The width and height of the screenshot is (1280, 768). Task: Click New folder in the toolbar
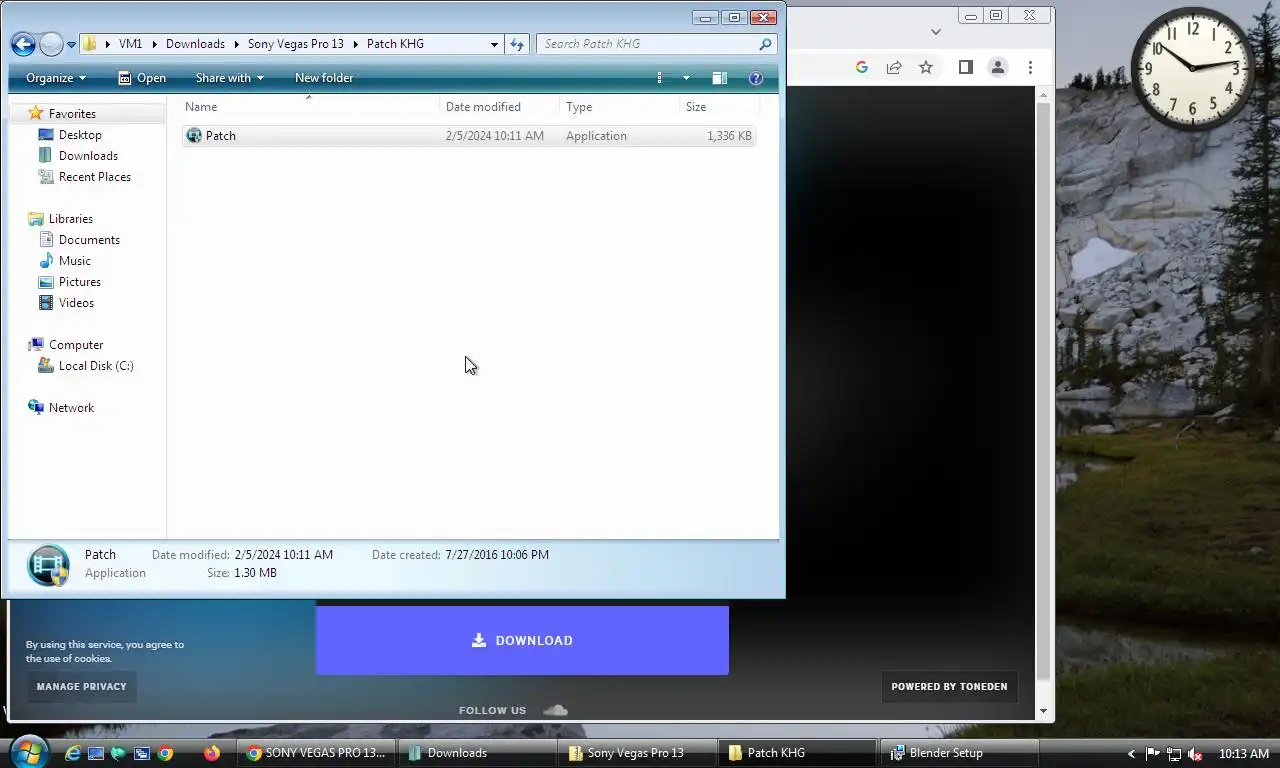(324, 78)
